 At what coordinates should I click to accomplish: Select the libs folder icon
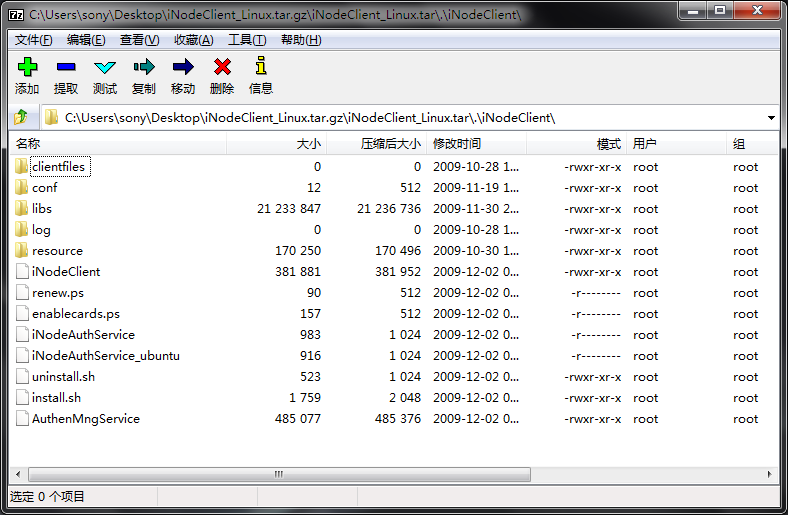(x=21, y=209)
